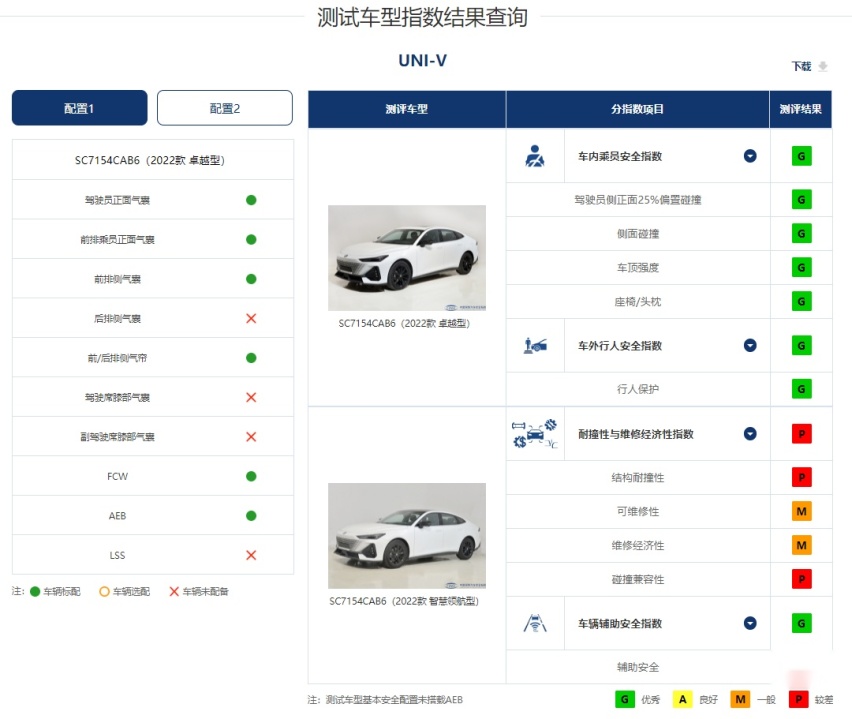Click the M badge for 可维修性

tap(801, 511)
